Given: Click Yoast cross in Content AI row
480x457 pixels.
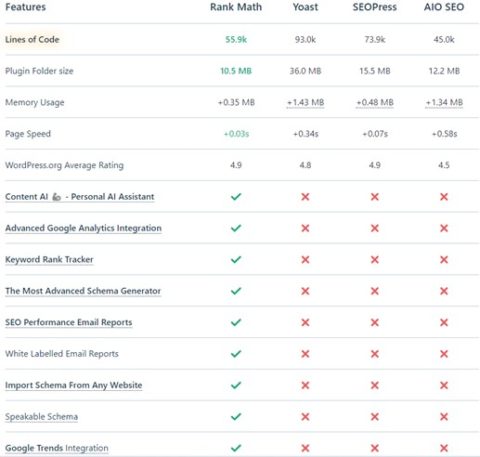Looking at the screenshot, I should 305,197.
